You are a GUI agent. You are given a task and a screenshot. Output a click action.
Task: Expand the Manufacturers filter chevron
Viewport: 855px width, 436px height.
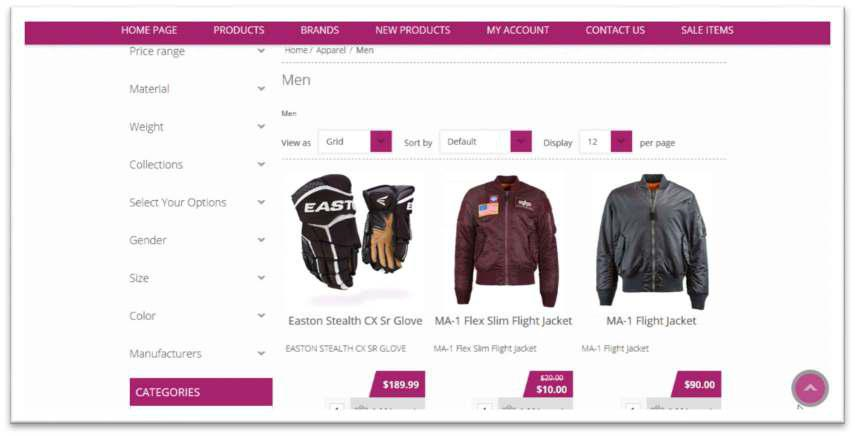tap(261, 353)
